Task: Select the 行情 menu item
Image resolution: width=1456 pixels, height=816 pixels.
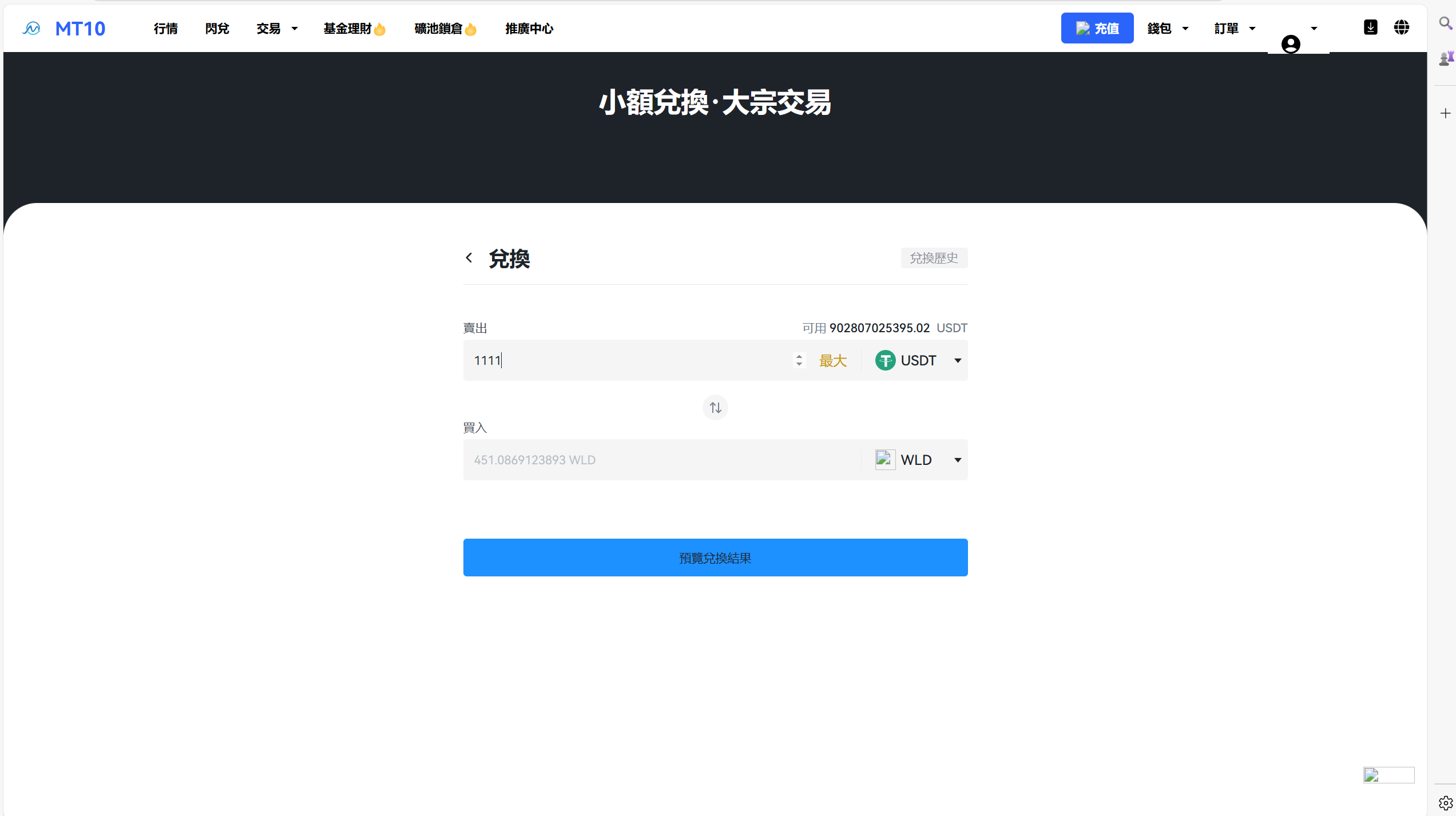Action: (x=165, y=28)
